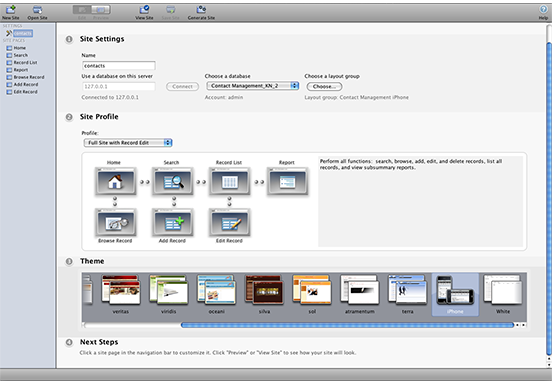This screenshot has height=384, width=552.
Task: Select the atramentum theme thumbnail
Action: [360, 290]
